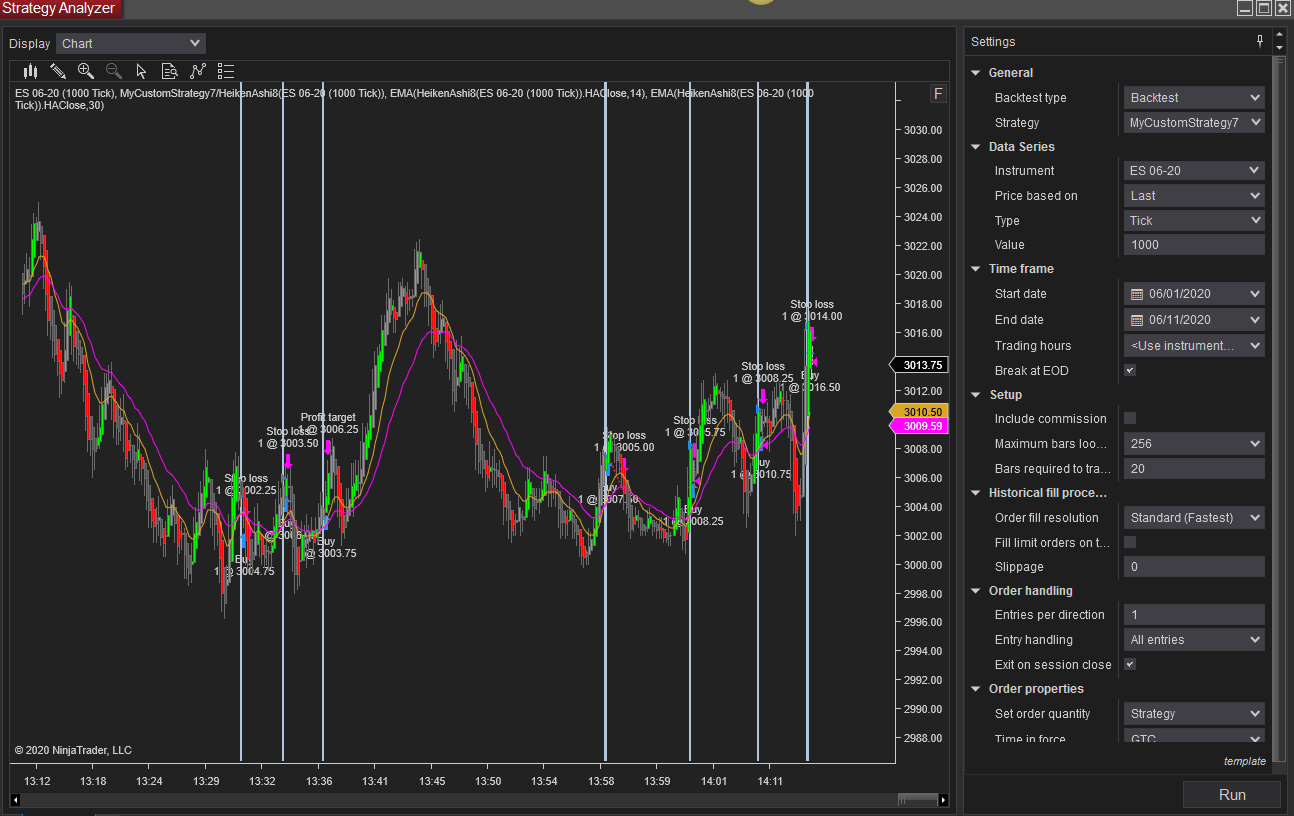
Task: Open the Start date picker dropdown
Action: (x=1255, y=294)
